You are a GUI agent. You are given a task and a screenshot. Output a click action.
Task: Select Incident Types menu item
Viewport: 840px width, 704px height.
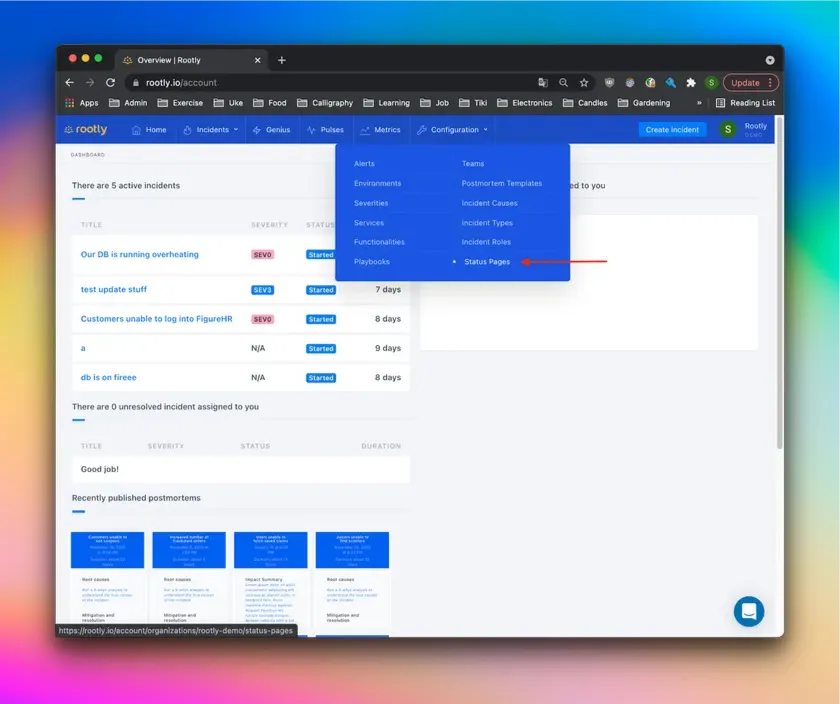488,223
